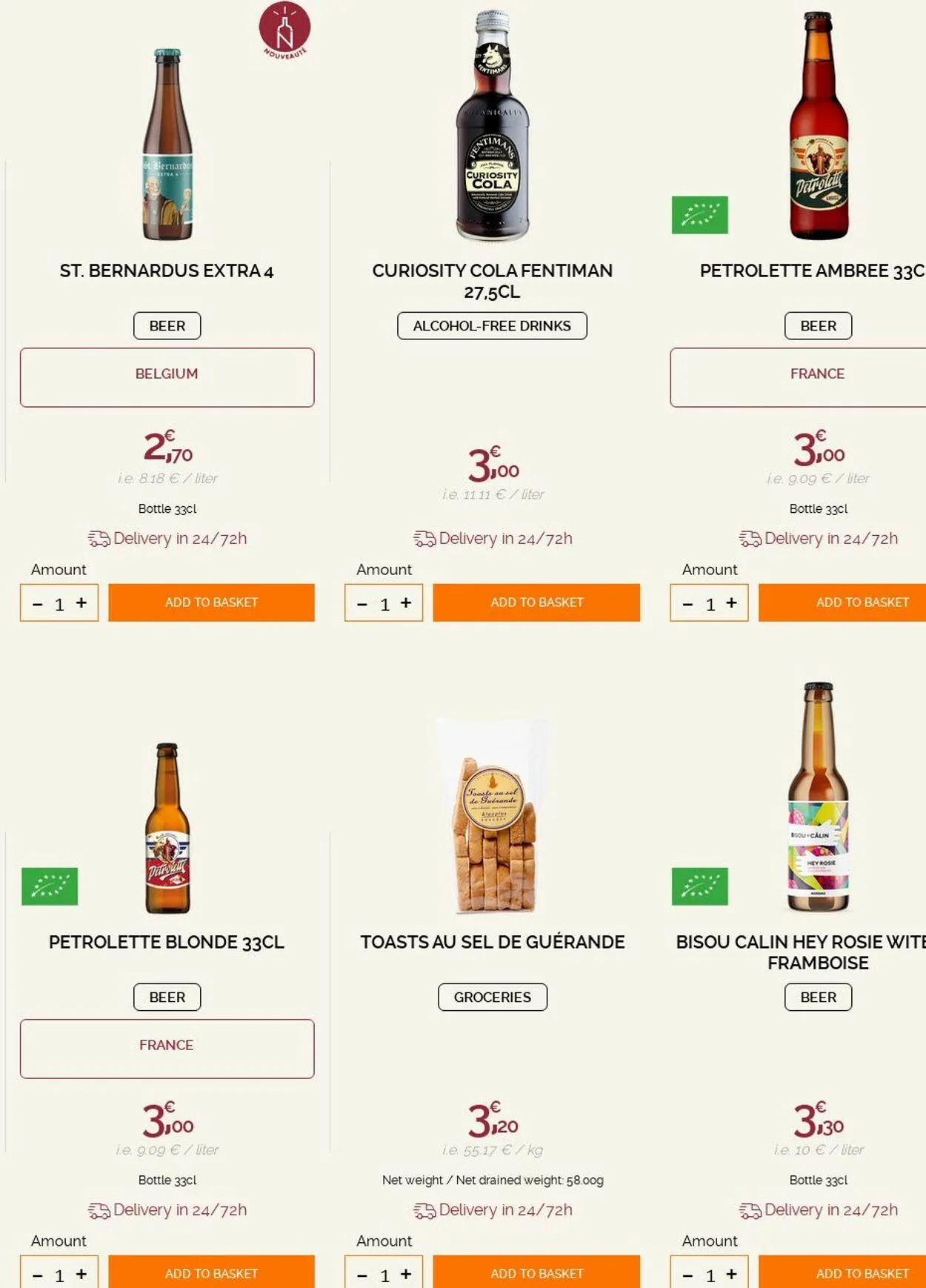
Task: Open the Groceries category tag
Action: tap(492, 997)
